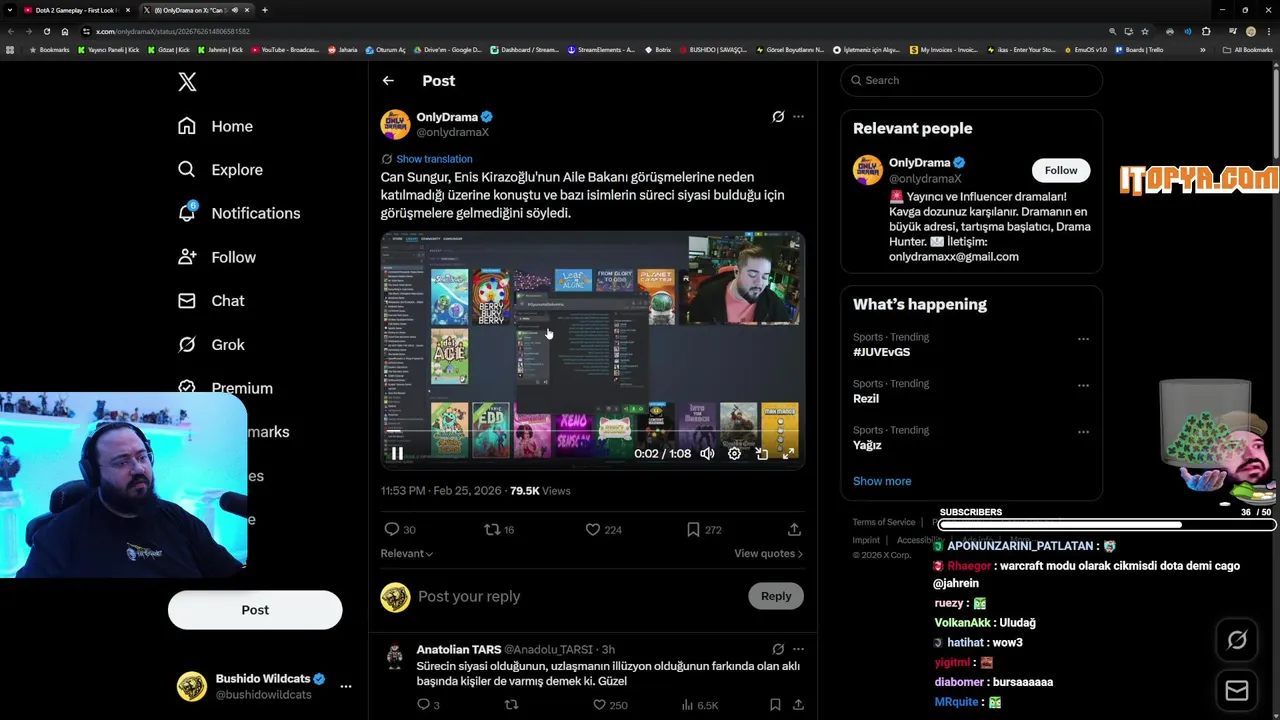
Task: Open StreamElements bookmark
Action: (600, 50)
